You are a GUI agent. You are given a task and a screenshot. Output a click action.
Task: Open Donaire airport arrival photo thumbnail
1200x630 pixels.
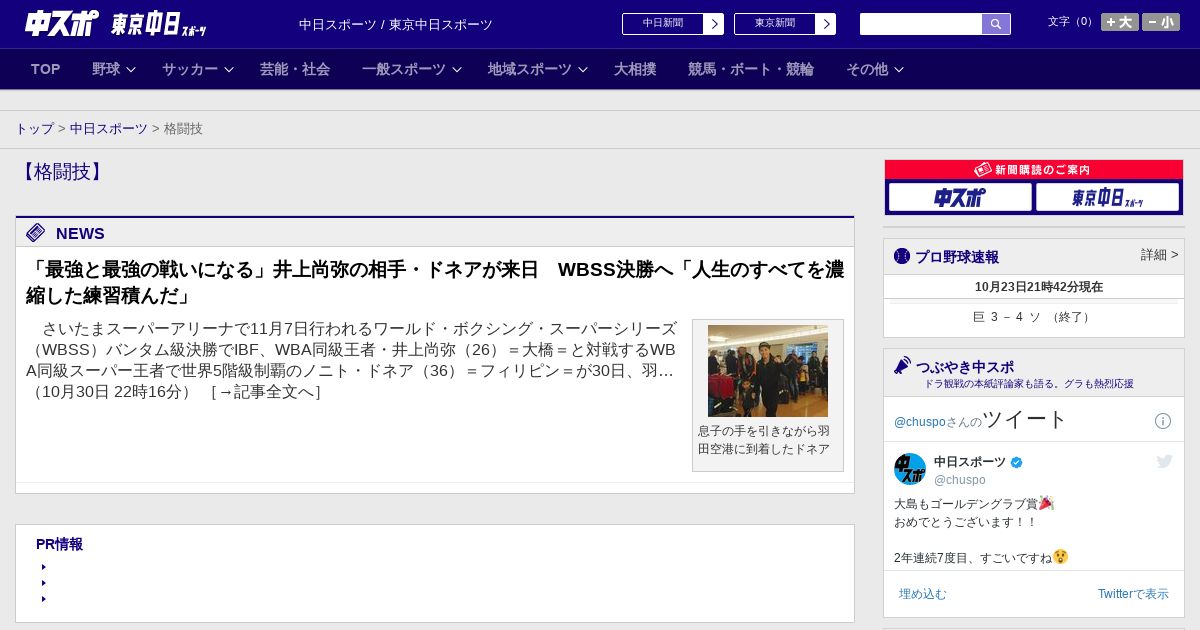pyautogui.click(x=768, y=371)
